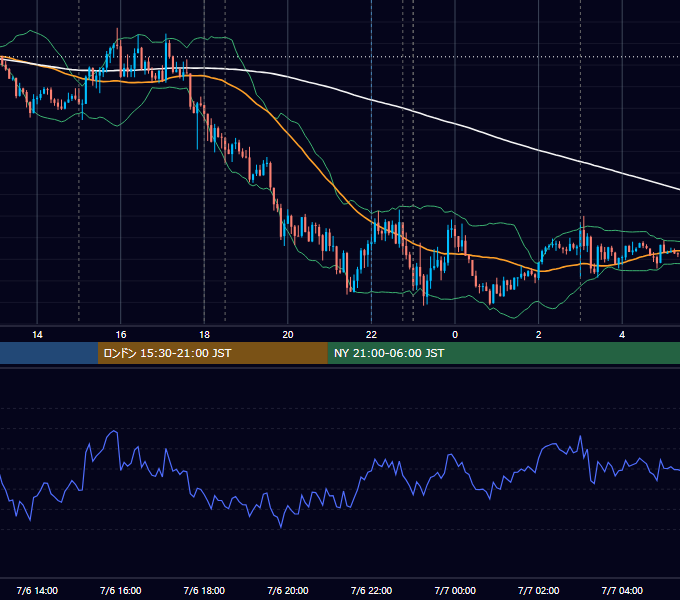Click the '7/6 18:00' date label
Viewport: 680px width, 600px height.
(x=204, y=590)
